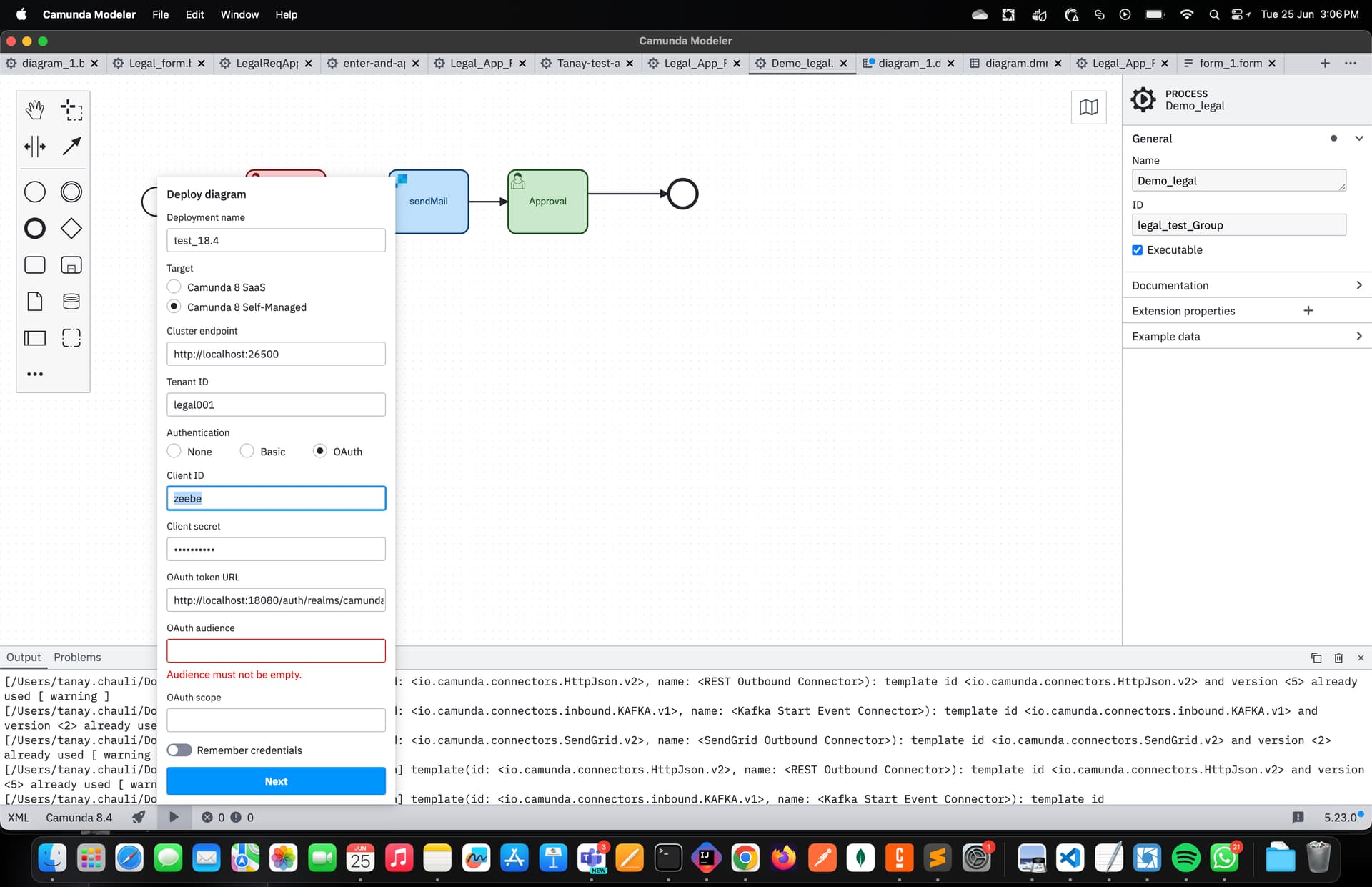Create a Data store from palette
The height and width of the screenshot is (887, 1372).
click(x=71, y=302)
